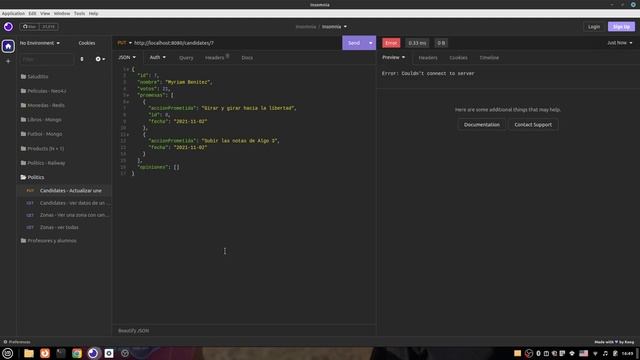Open the Send options dropdown arrow
This screenshot has height=360, width=640.
tap(371, 43)
